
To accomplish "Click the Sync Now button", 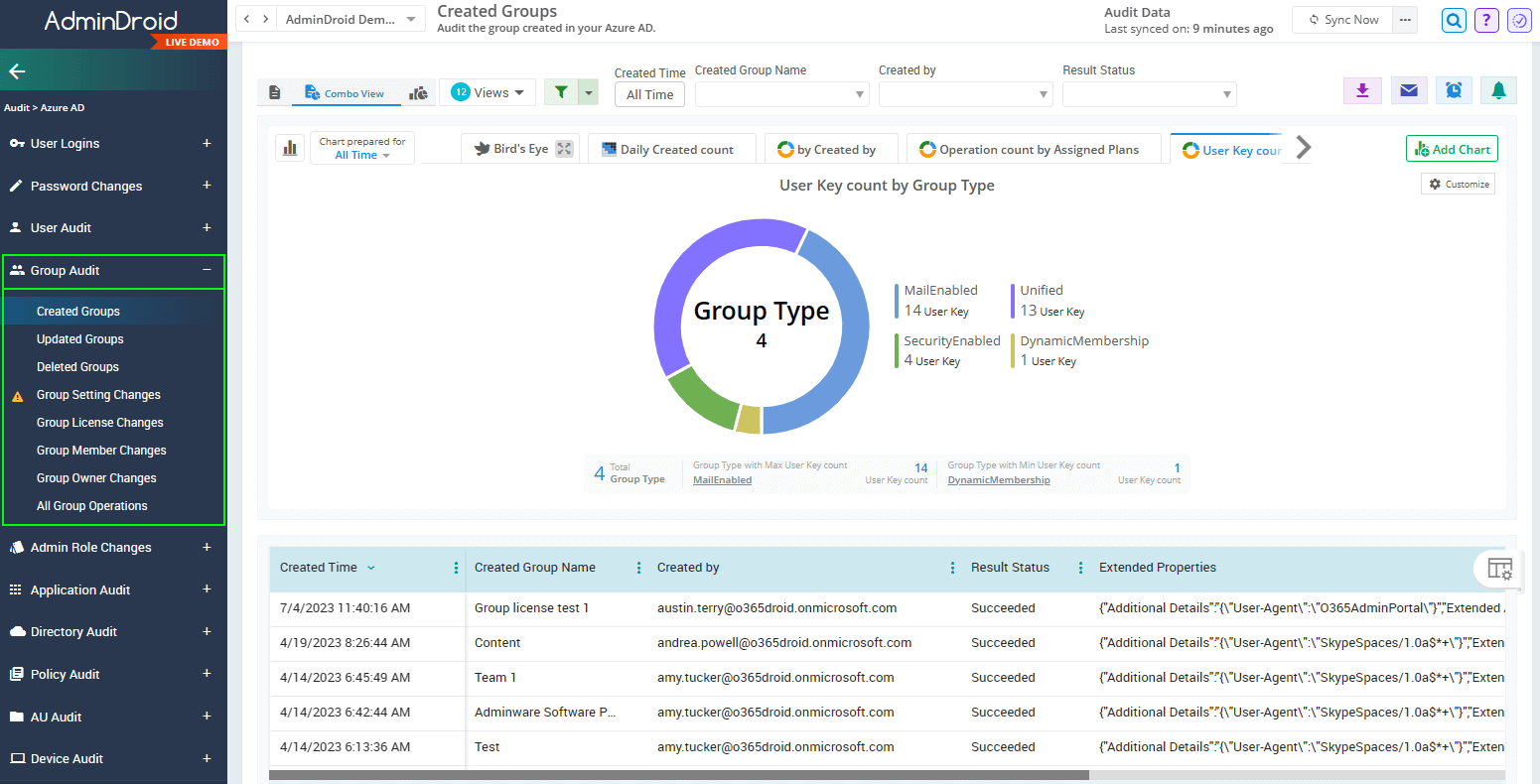I will tap(1342, 20).
